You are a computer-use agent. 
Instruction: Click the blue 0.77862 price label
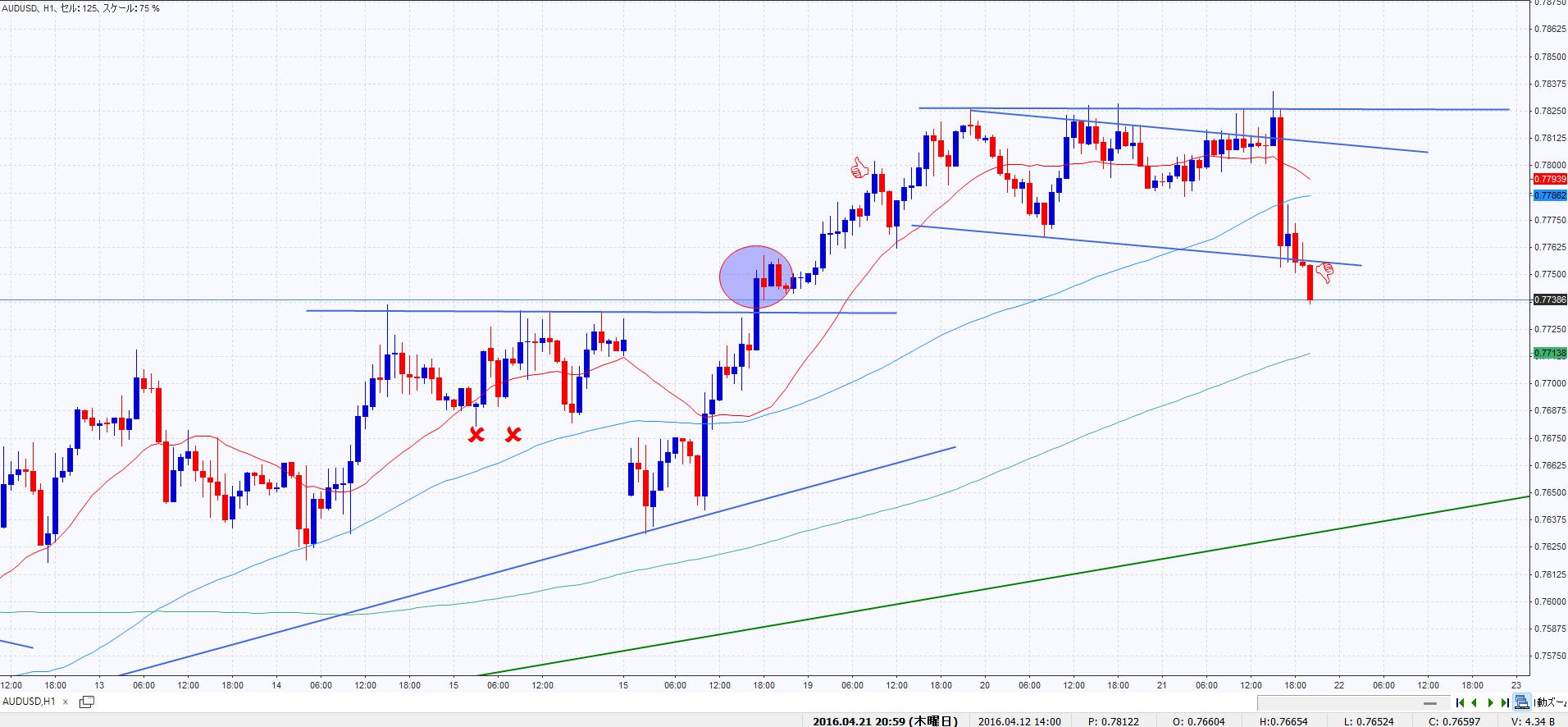(1549, 195)
